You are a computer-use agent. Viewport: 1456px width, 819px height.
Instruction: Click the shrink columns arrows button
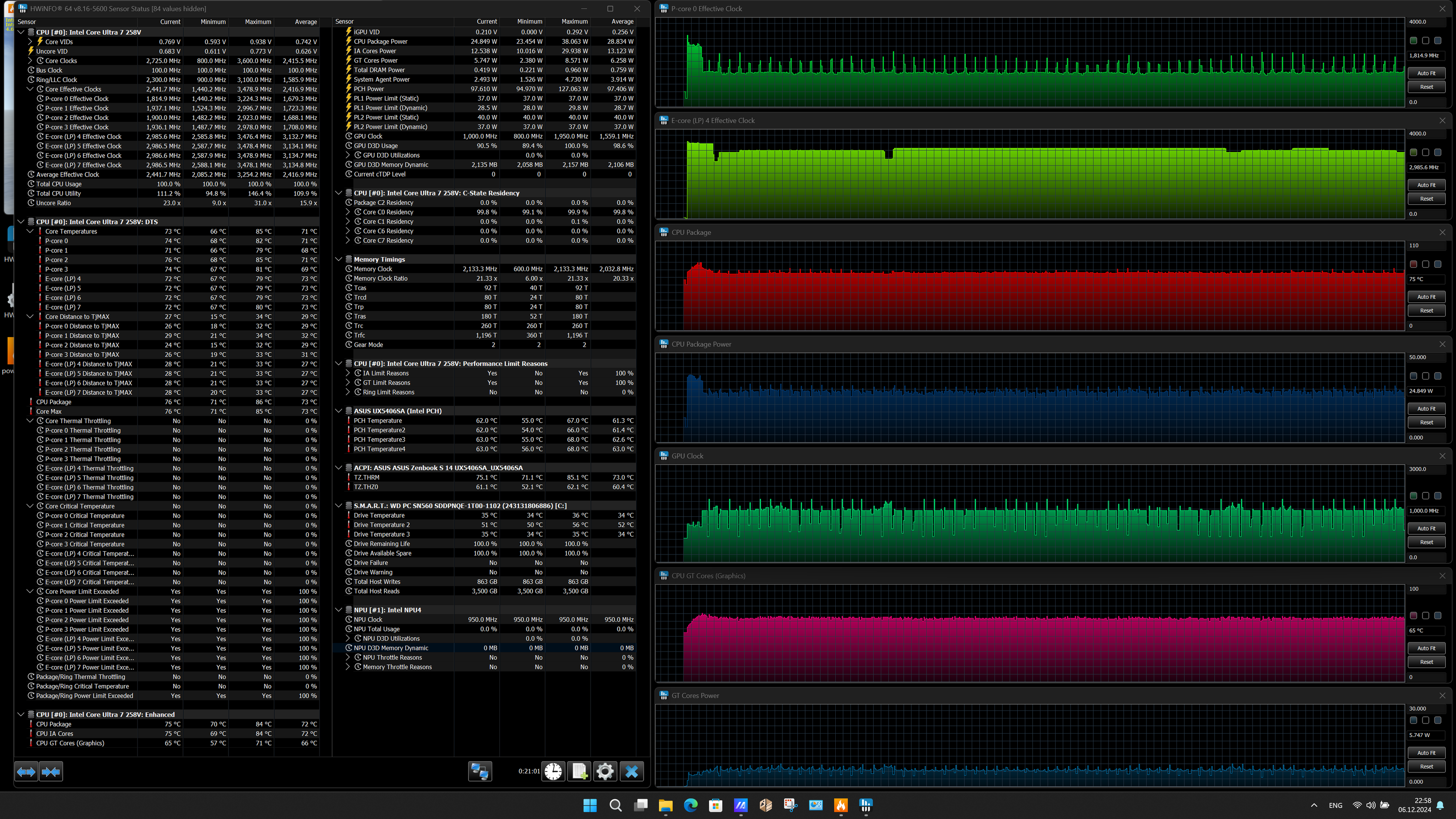(x=51, y=771)
